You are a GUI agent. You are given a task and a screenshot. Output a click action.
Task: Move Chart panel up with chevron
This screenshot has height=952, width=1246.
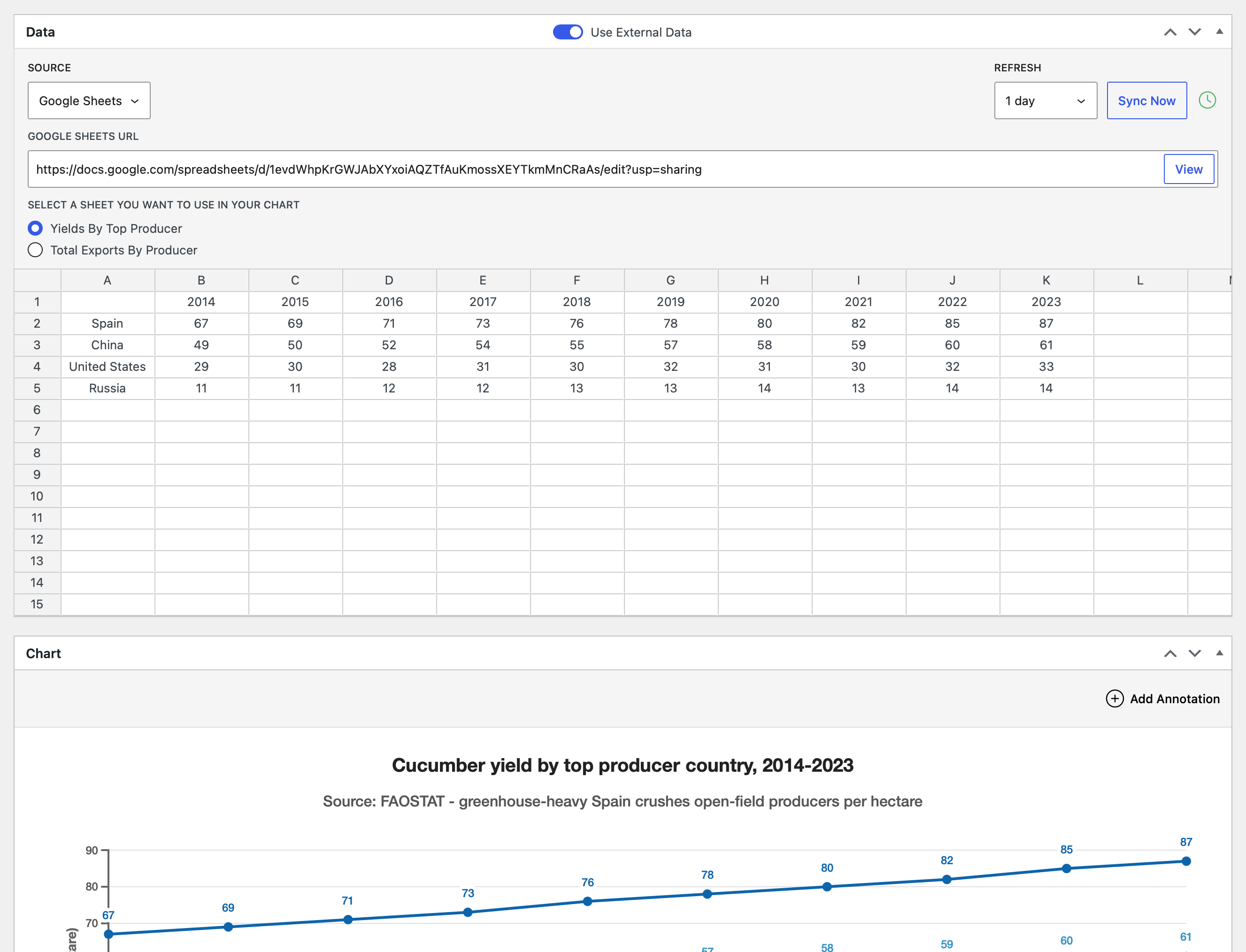[1170, 653]
